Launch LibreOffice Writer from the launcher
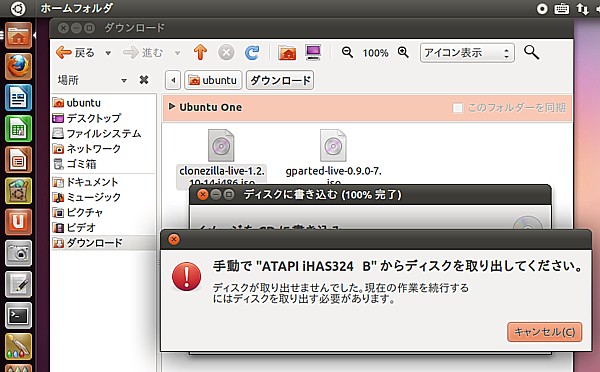The width and height of the screenshot is (600, 372). point(18,97)
